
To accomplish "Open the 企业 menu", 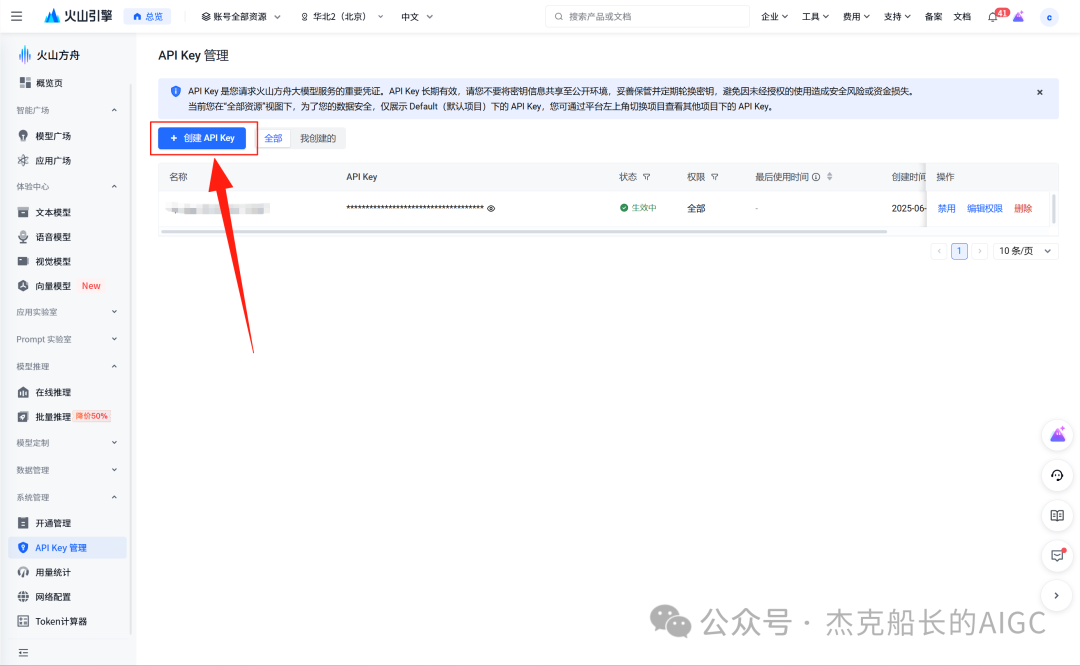I will [x=774, y=17].
